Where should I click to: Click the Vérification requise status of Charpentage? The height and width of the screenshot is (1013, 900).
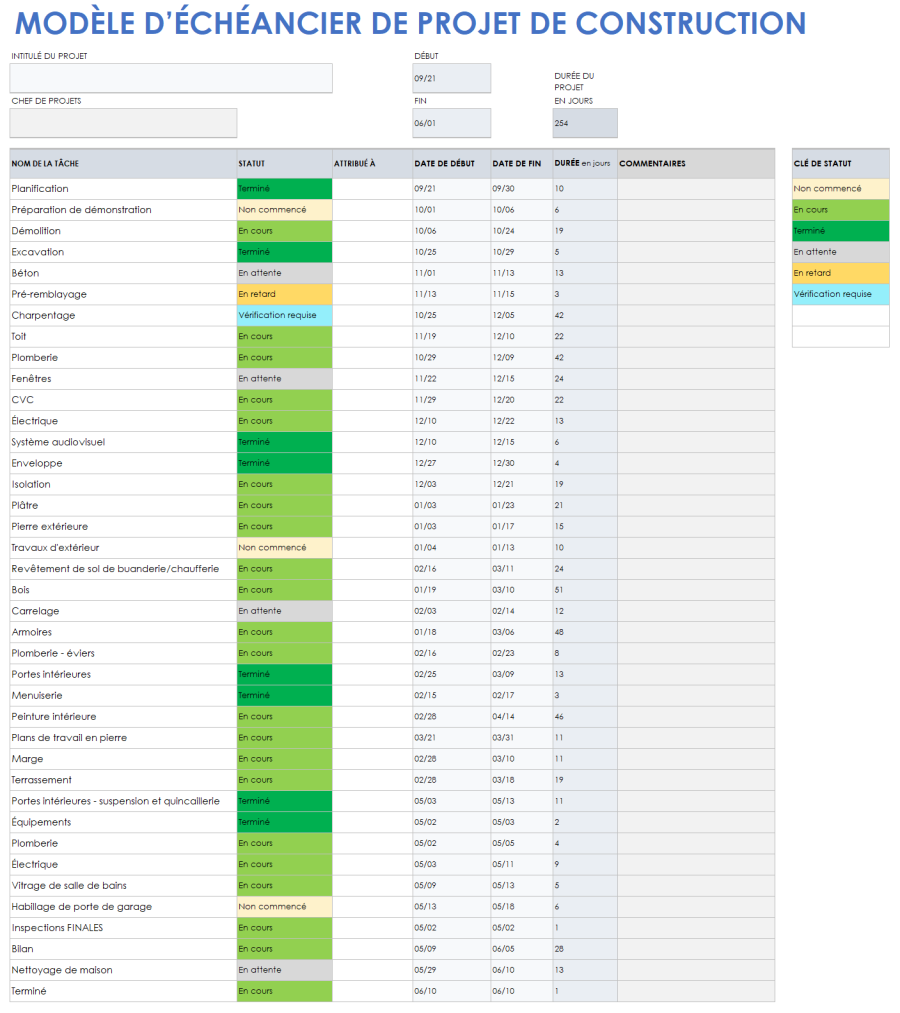coord(283,315)
